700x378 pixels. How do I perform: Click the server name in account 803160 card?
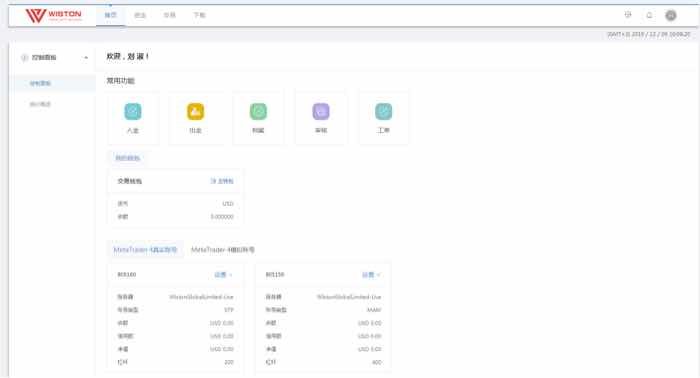tap(201, 297)
